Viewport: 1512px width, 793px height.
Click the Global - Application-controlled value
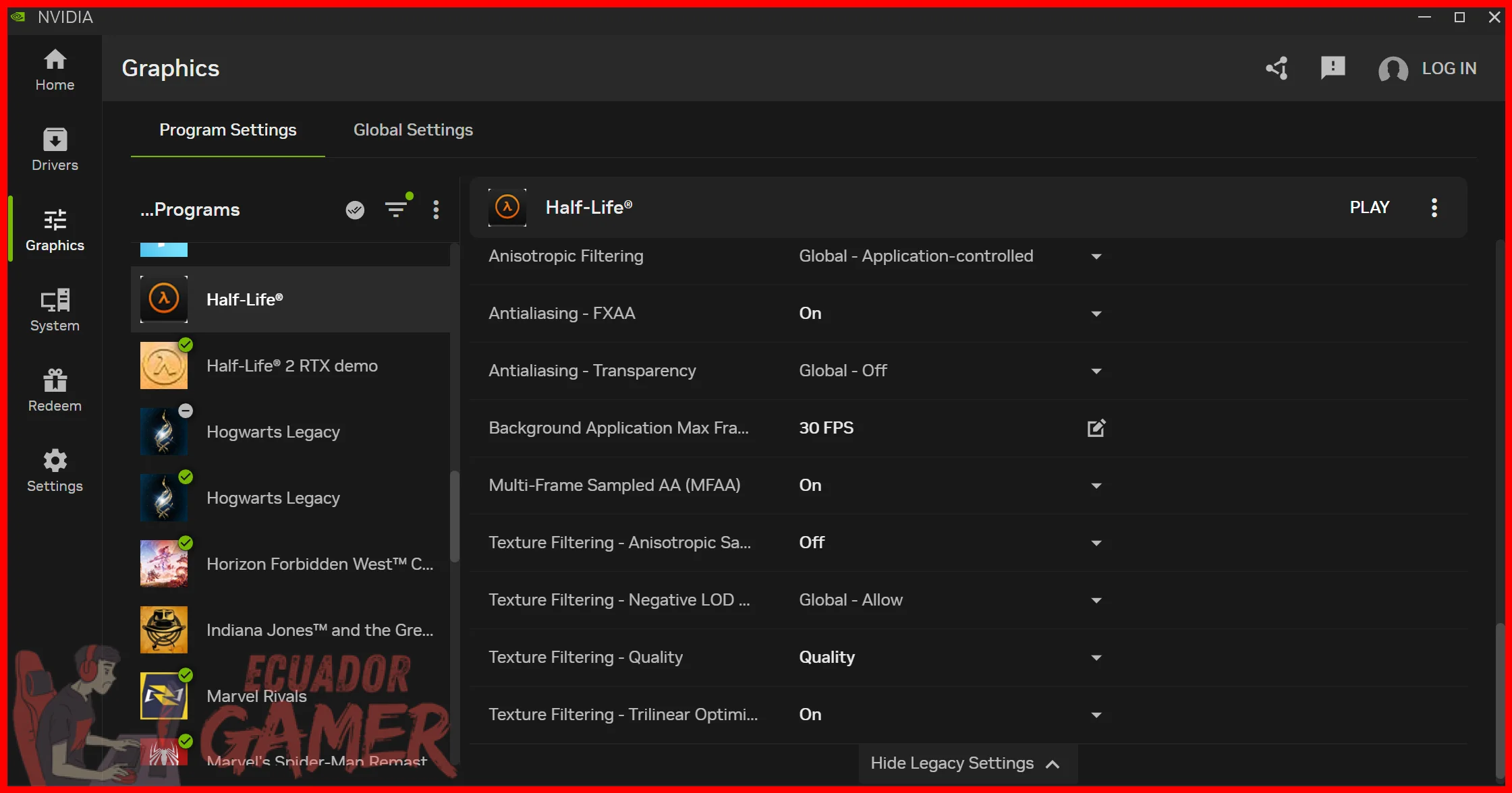point(916,256)
